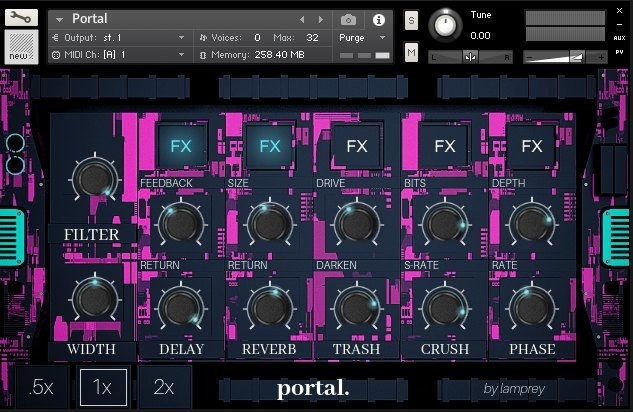Image resolution: width=633 pixels, height=412 pixels.
Task: Click the Trash Darken knob
Action: [x=357, y=308]
